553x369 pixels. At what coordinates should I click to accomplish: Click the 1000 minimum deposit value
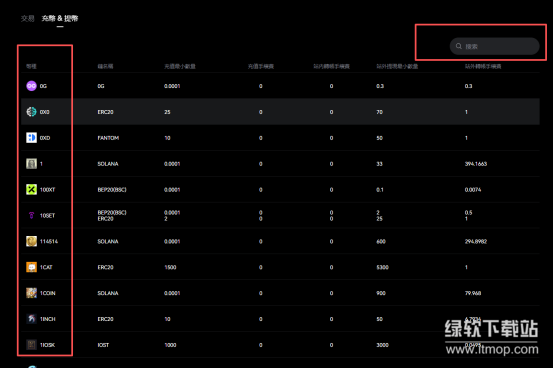(x=170, y=345)
